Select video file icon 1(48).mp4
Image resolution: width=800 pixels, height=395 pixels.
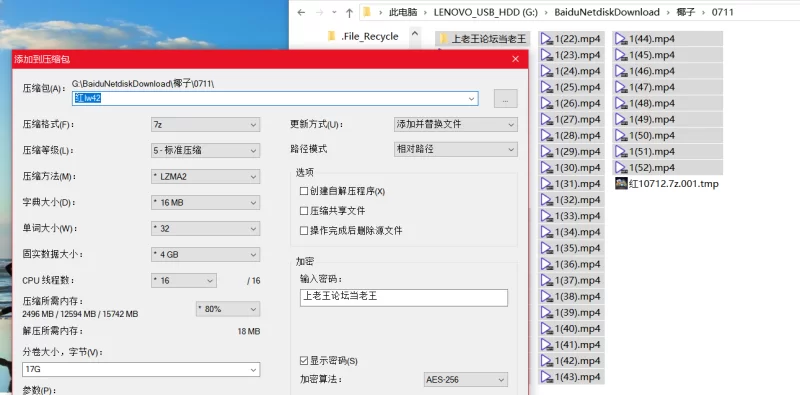coord(621,103)
